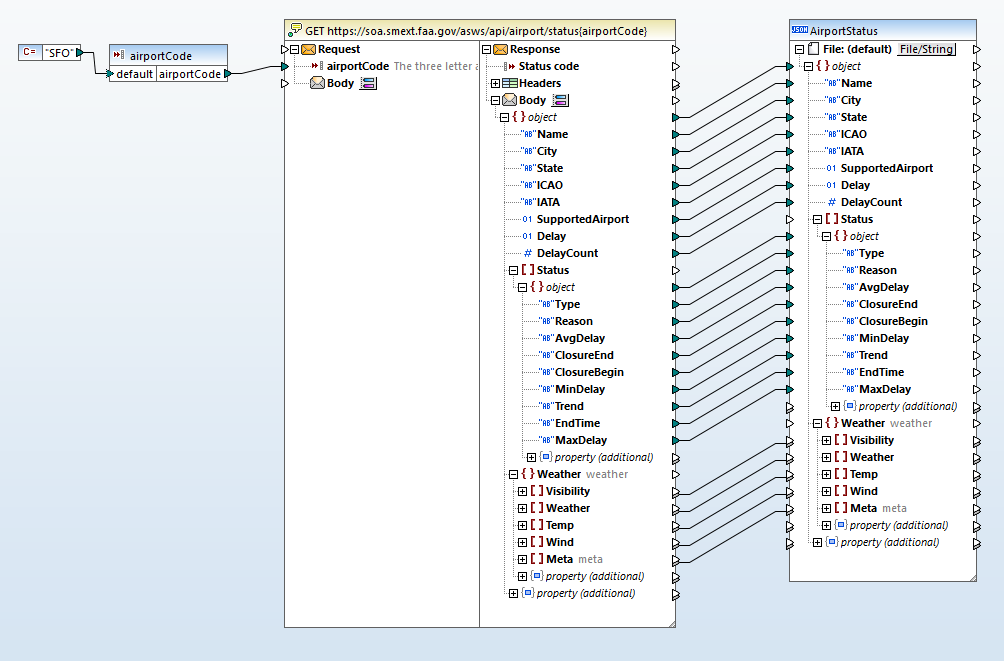The height and width of the screenshot is (661, 1004).
Task: Click the envelope icon beside Response
Action: 503,49
